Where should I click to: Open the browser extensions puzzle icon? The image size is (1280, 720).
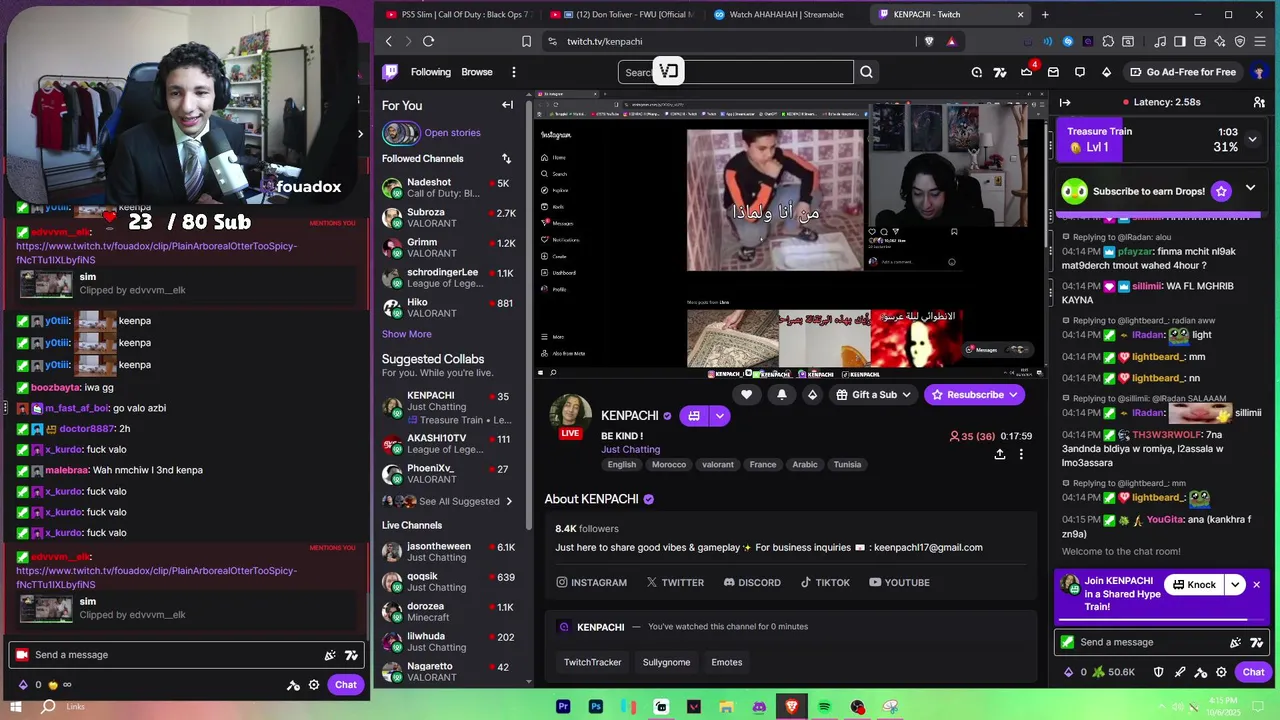1108,41
